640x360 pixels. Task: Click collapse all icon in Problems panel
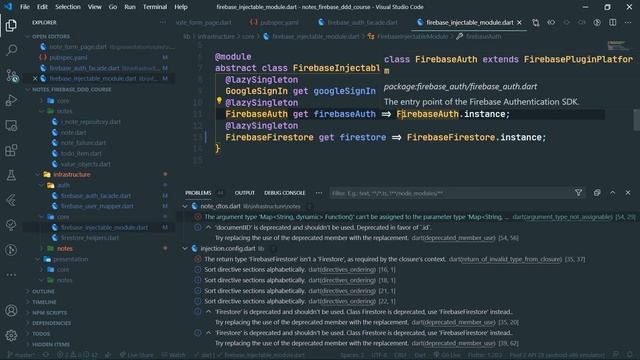tap(597, 193)
